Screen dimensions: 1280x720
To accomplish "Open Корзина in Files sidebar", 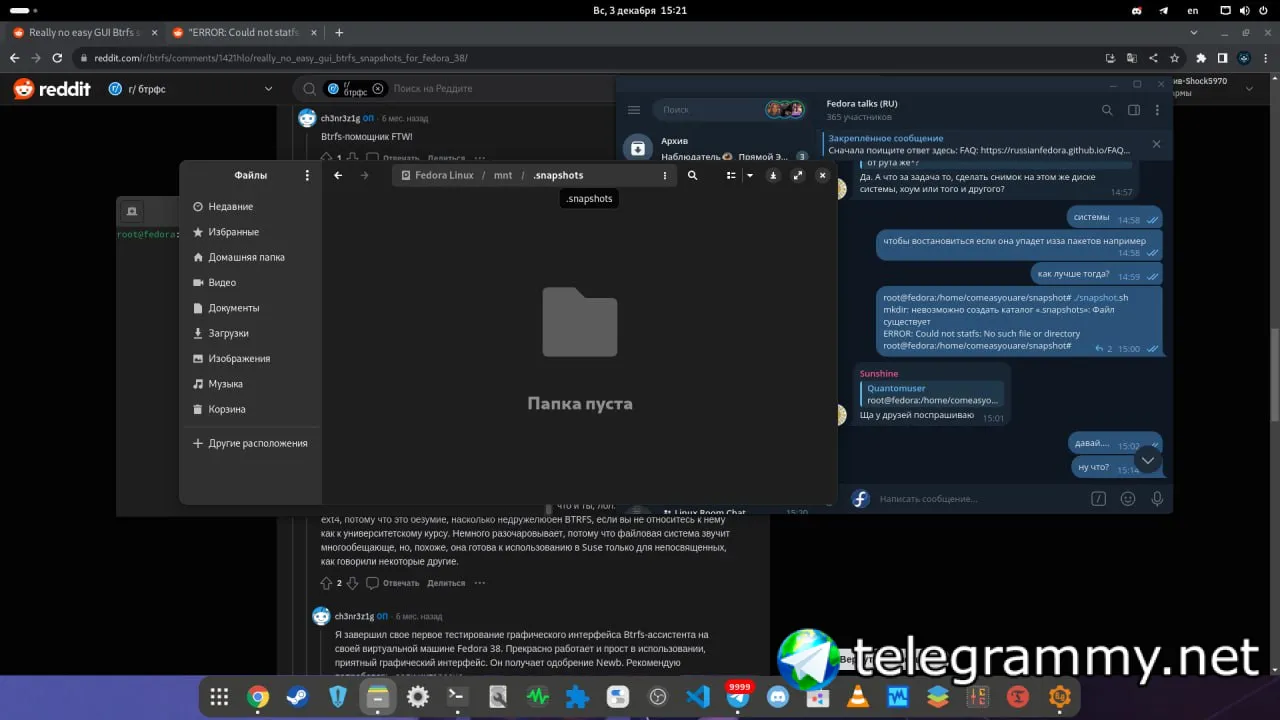I will pyautogui.click(x=251, y=409).
